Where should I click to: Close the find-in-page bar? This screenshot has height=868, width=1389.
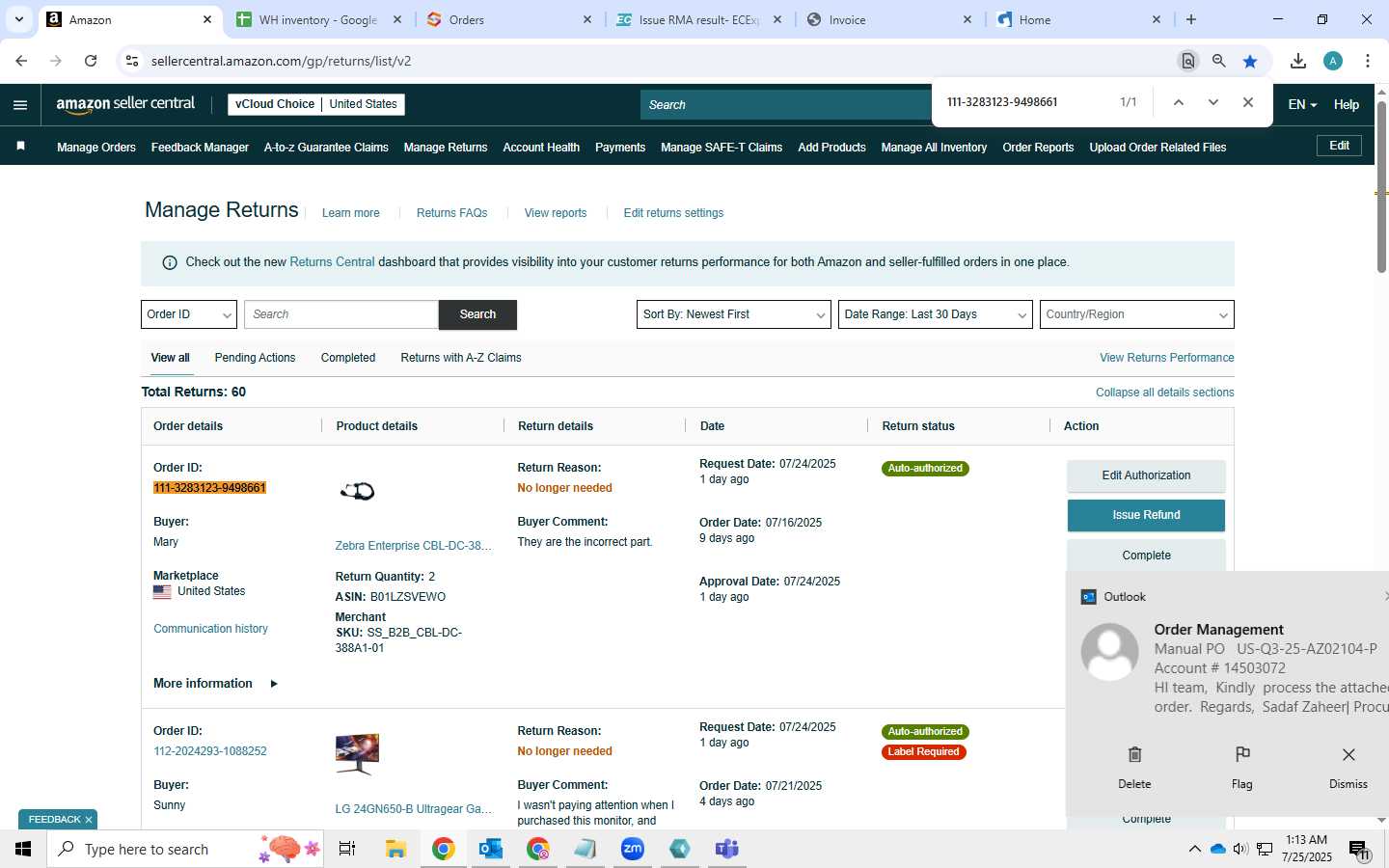click(1248, 102)
